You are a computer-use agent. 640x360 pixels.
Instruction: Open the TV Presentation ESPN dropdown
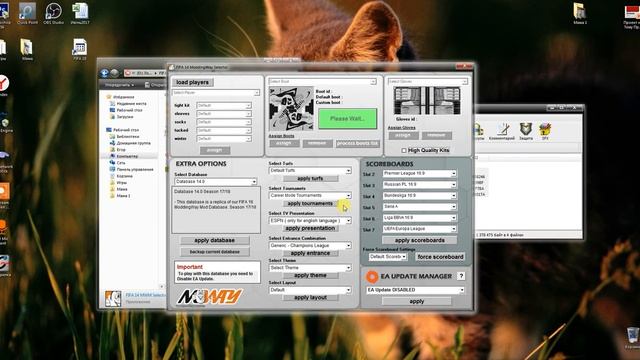(x=310, y=220)
